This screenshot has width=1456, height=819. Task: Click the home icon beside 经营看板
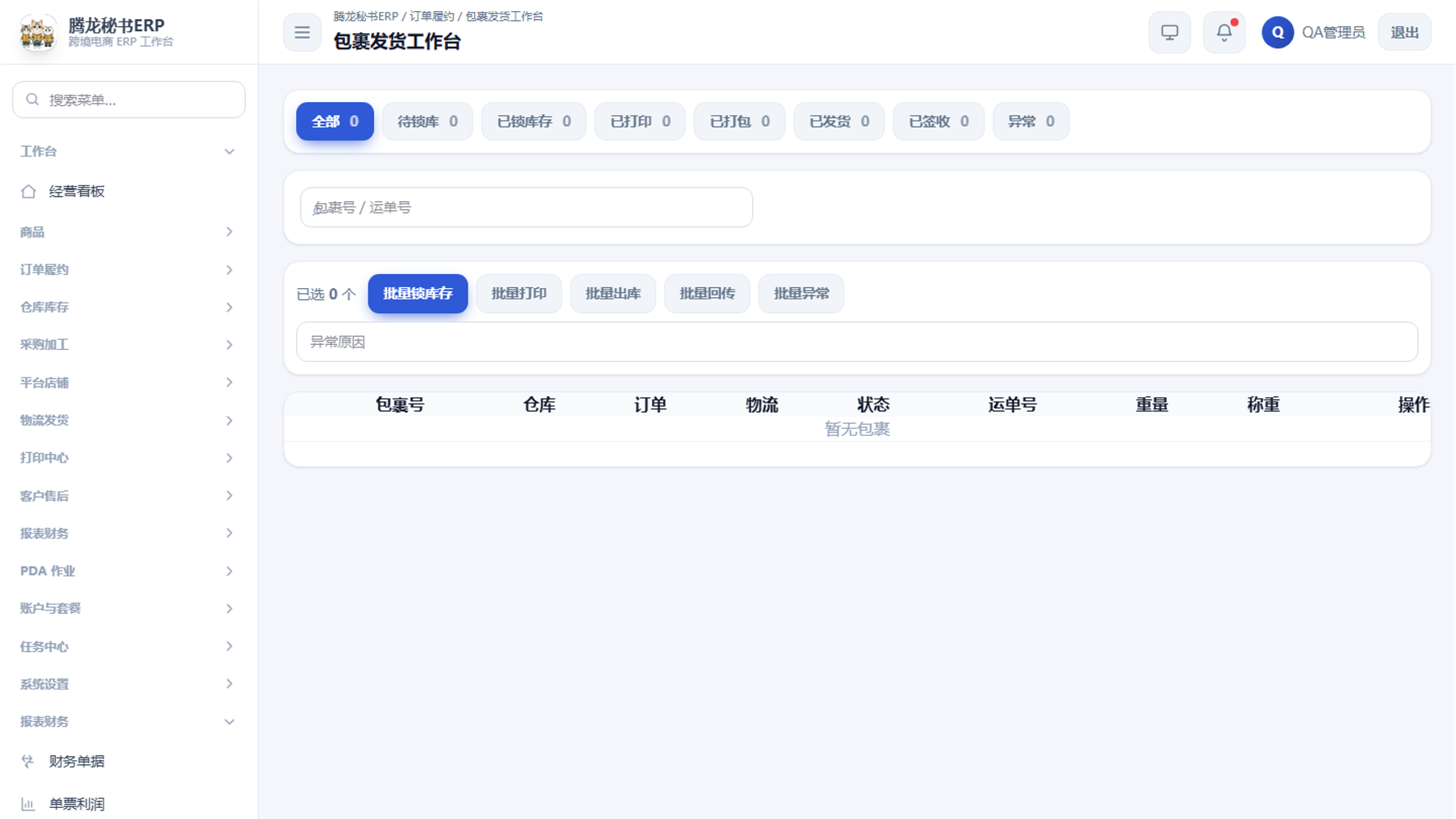click(28, 192)
